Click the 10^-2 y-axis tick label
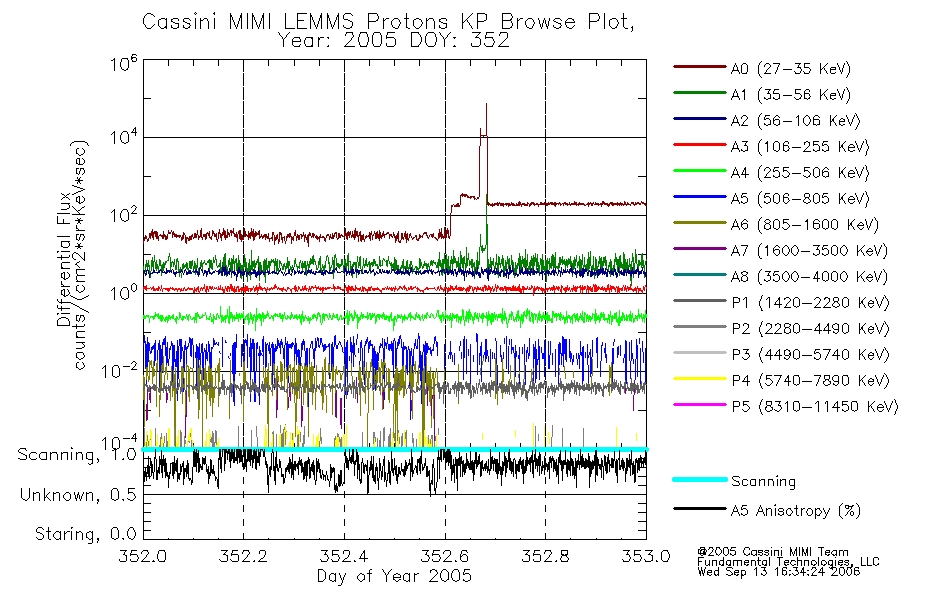 click(119, 370)
